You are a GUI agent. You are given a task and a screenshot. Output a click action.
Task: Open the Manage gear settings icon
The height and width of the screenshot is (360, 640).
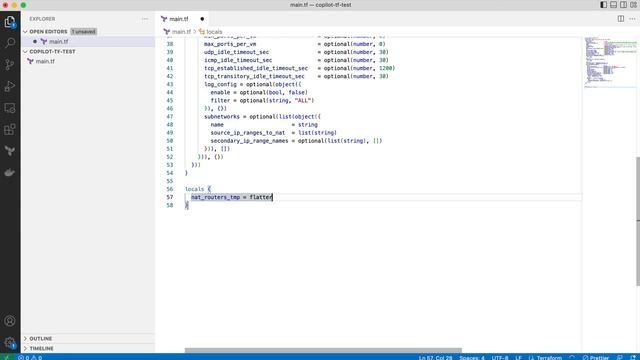(10, 342)
